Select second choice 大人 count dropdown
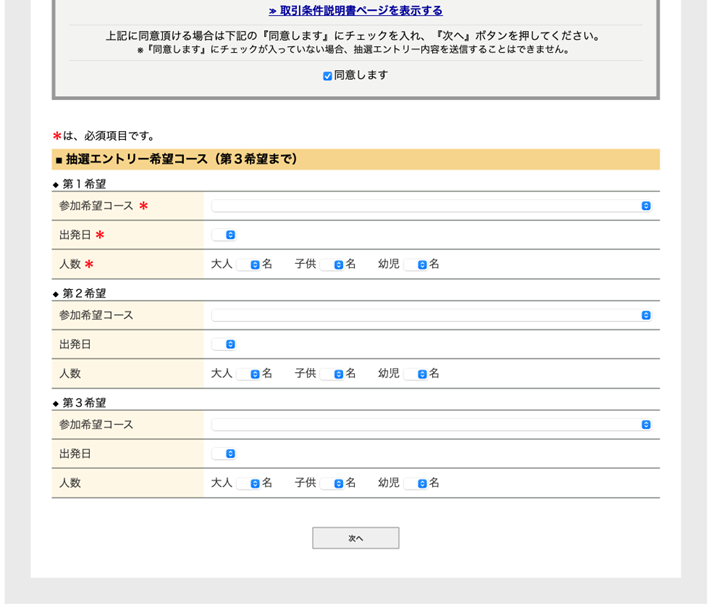711x605 pixels. [248, 374]
